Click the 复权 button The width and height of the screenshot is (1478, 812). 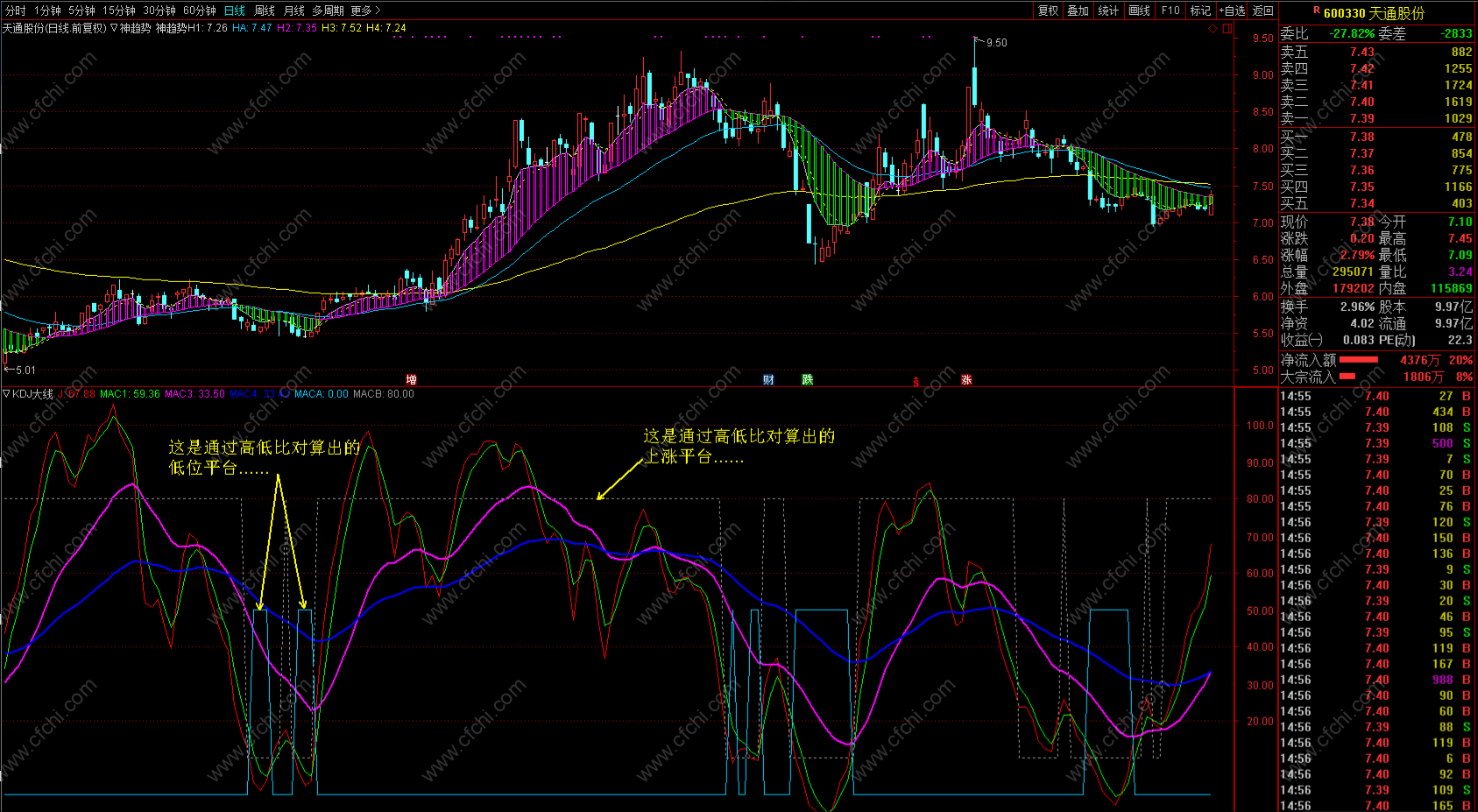(1048, 11)
